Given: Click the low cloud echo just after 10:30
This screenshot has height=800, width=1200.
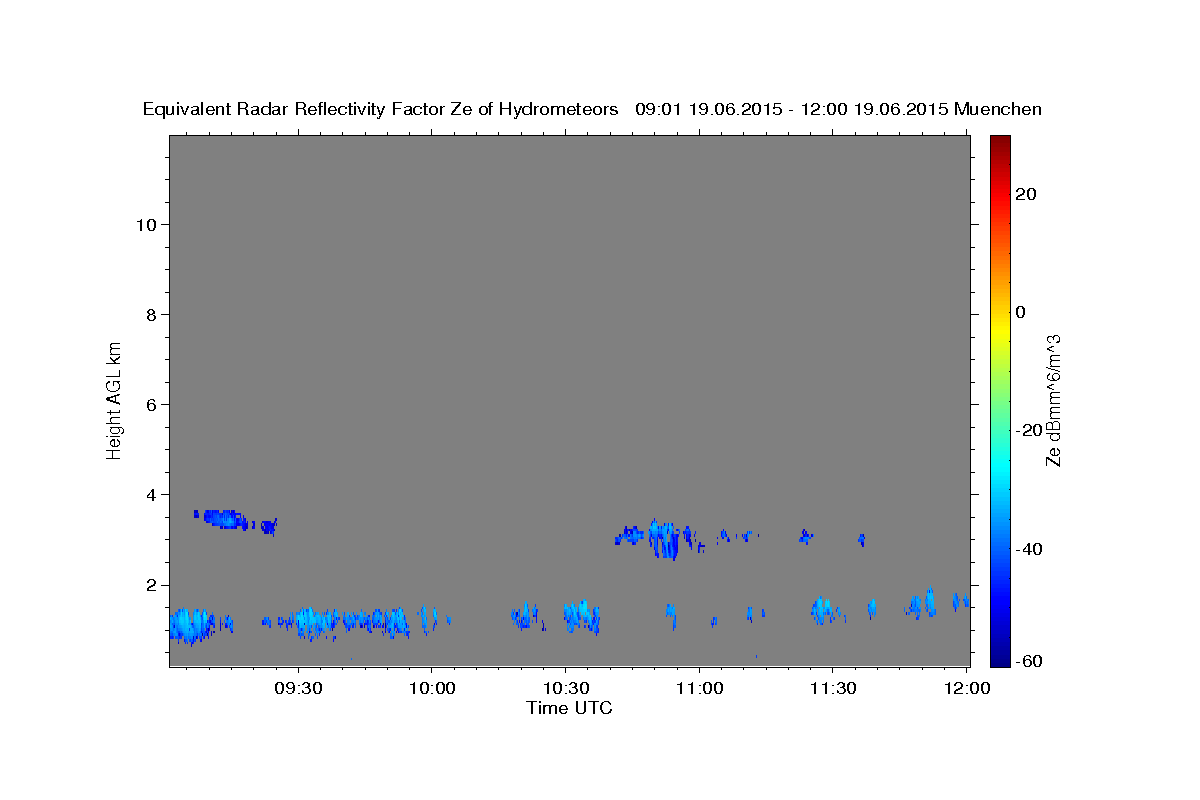Looking at the screenshot, I should (x=581, y=616).
